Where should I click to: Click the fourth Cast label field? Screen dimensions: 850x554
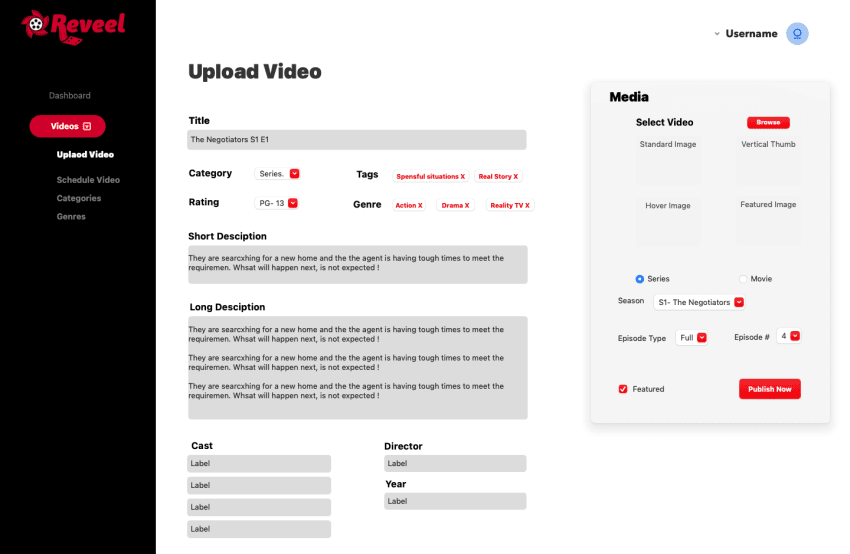pyautogui.click(x=259, y=529)
